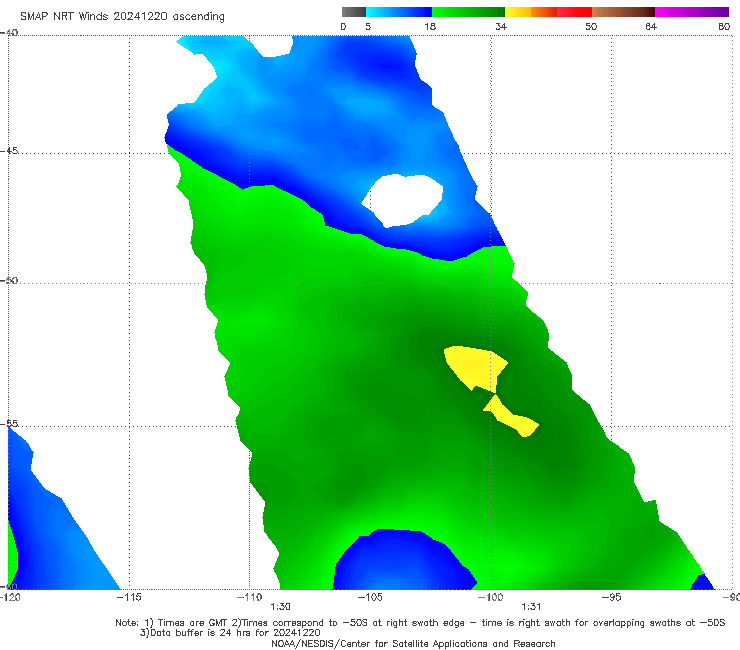
Task: Click the color scale label '5'
Action: tap(368, 26)
